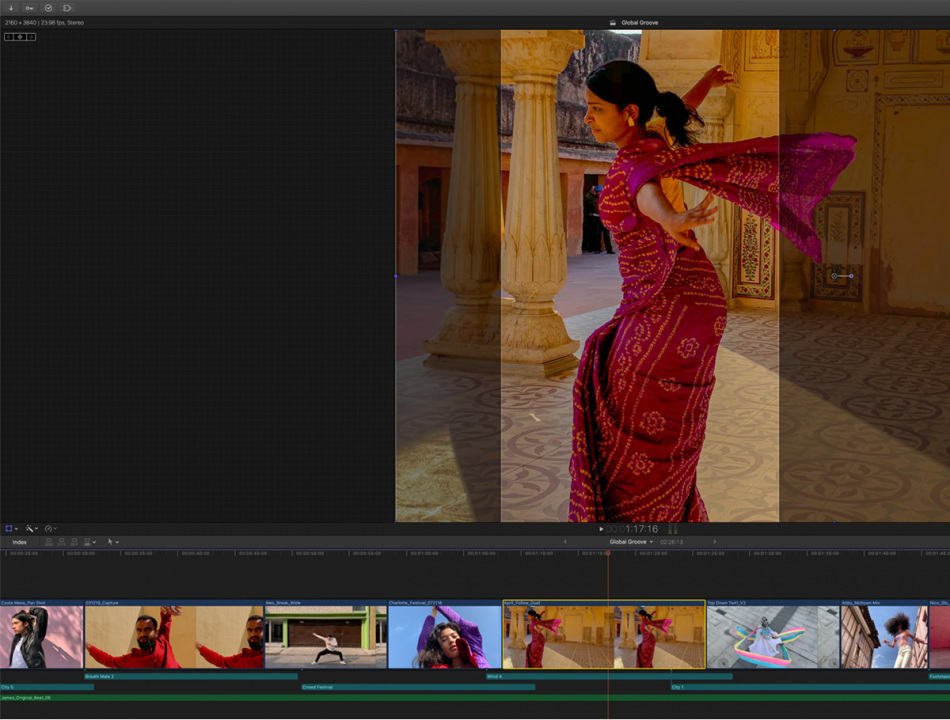Image resolution: width=950 pixels, height=720 pixels.
Task: Open the timeline Index
Action: tap(19, 542)
